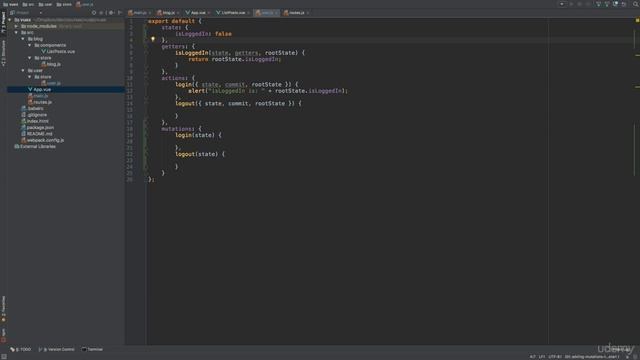The height and width of the screenshot is (360, 640).
Task: Expand the node_modules folder
Action: pos(16,26)
